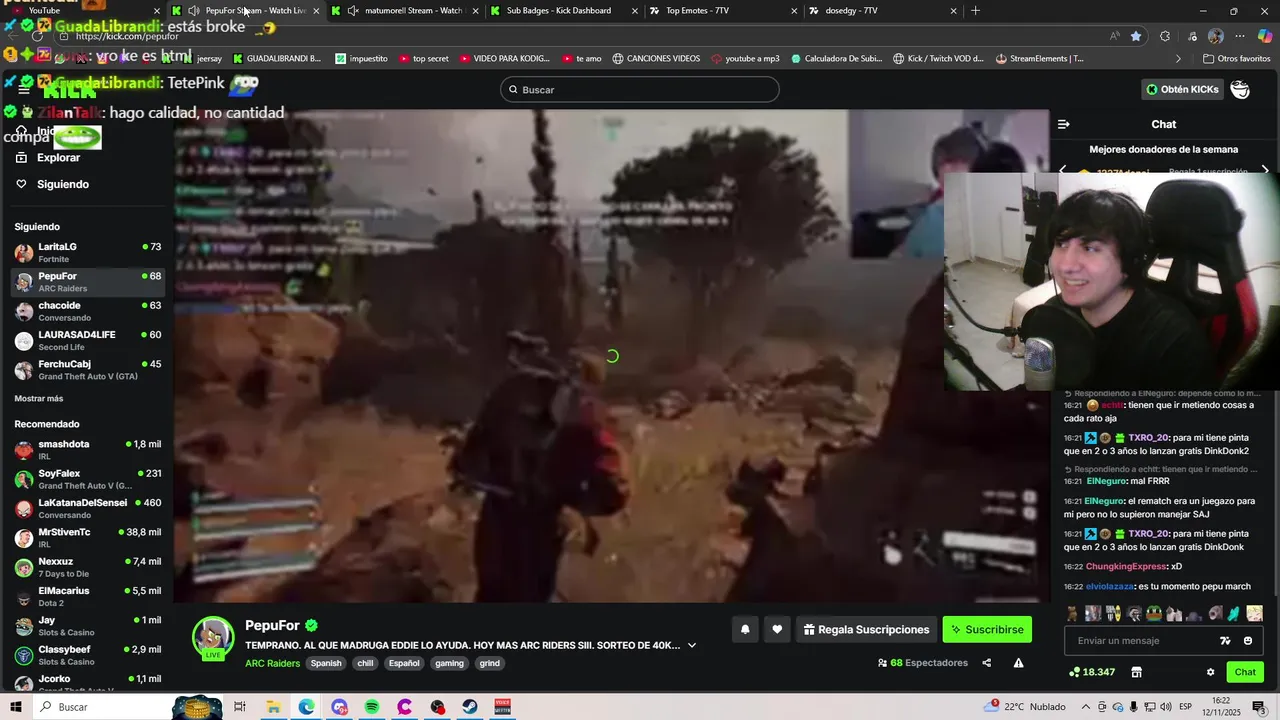The image size is (1280, 720).
Task: Click the StreamElements bookmark in favorites bar
Action: [1039, 58]
